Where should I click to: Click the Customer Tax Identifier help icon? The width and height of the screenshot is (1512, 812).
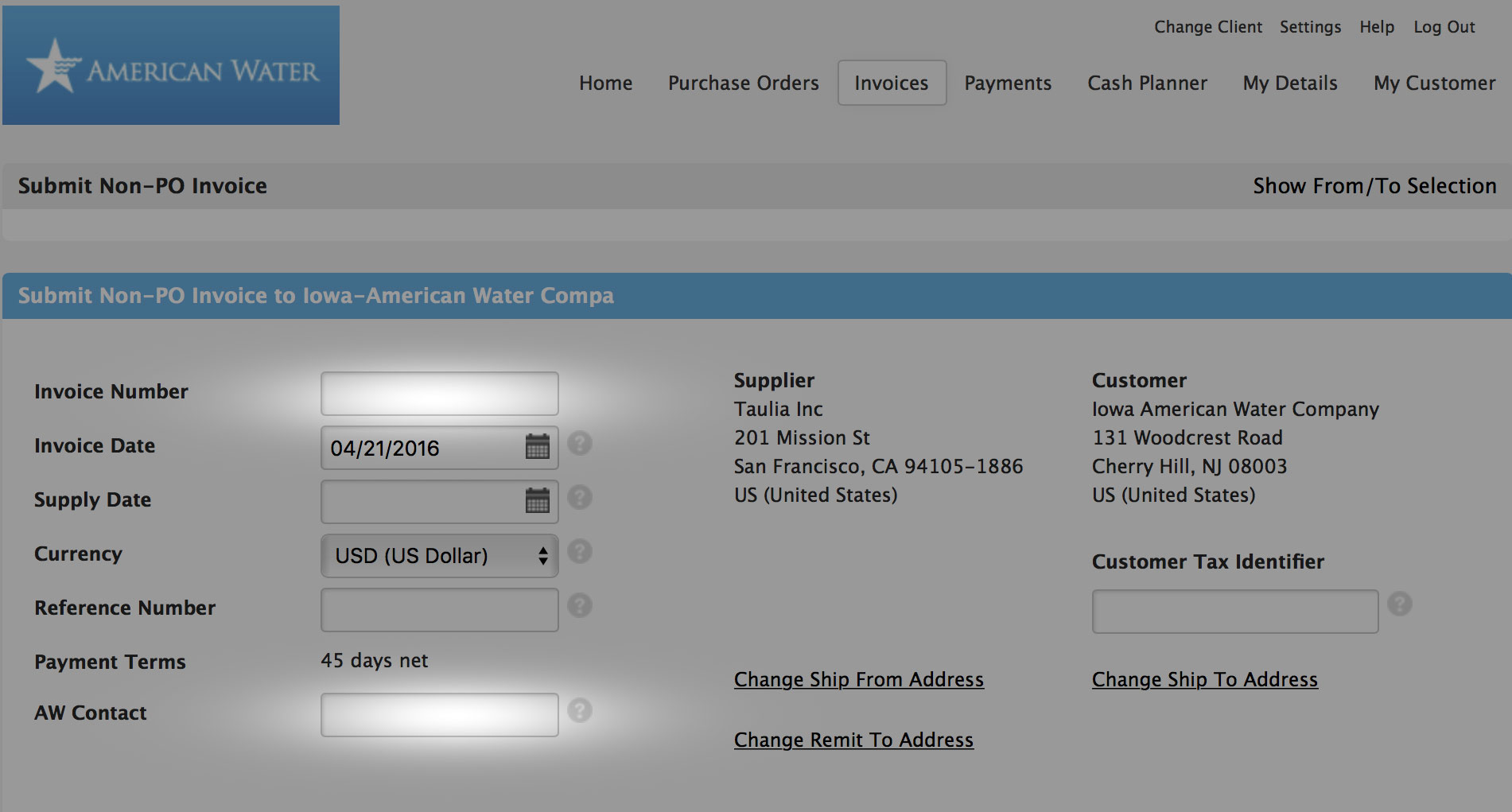point(1400,604)
